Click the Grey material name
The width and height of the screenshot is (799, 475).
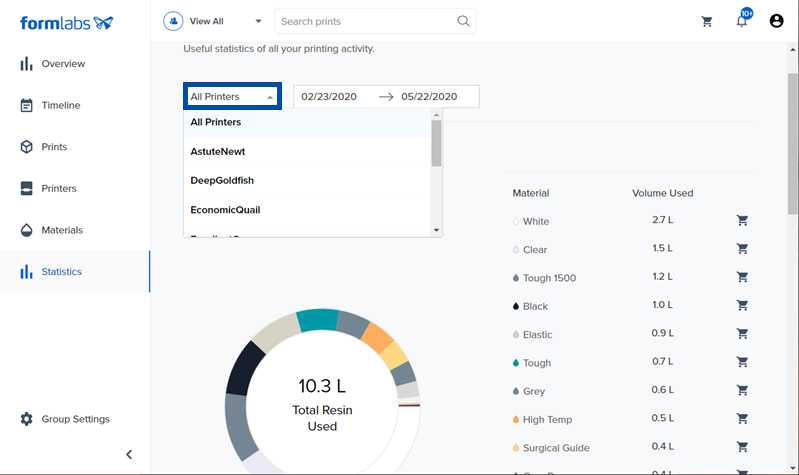coord(534,391)
